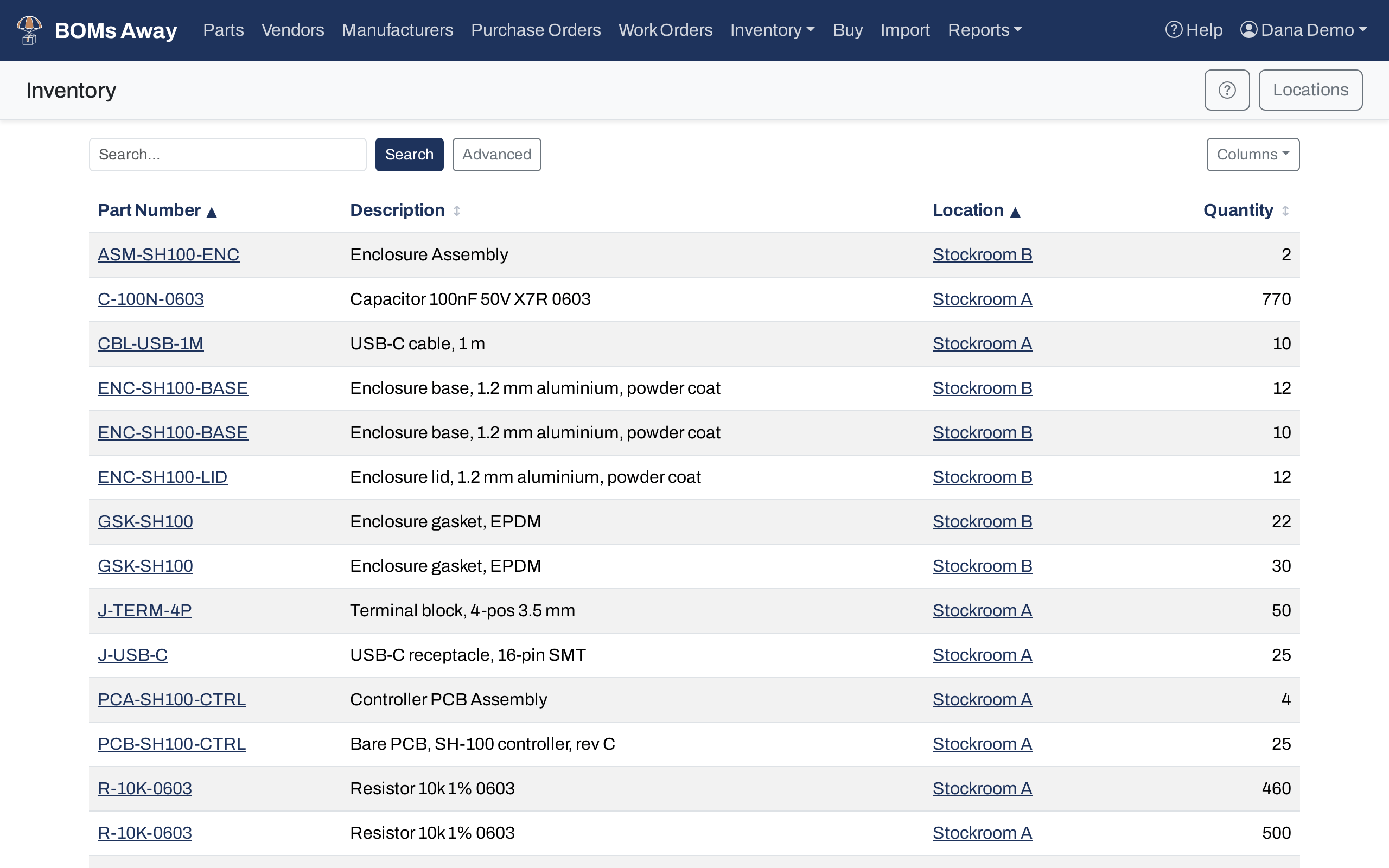The height and width of the screenshot is (868, 1389).
Task: Click the Locations button
Action: (x=1310, y=90)
